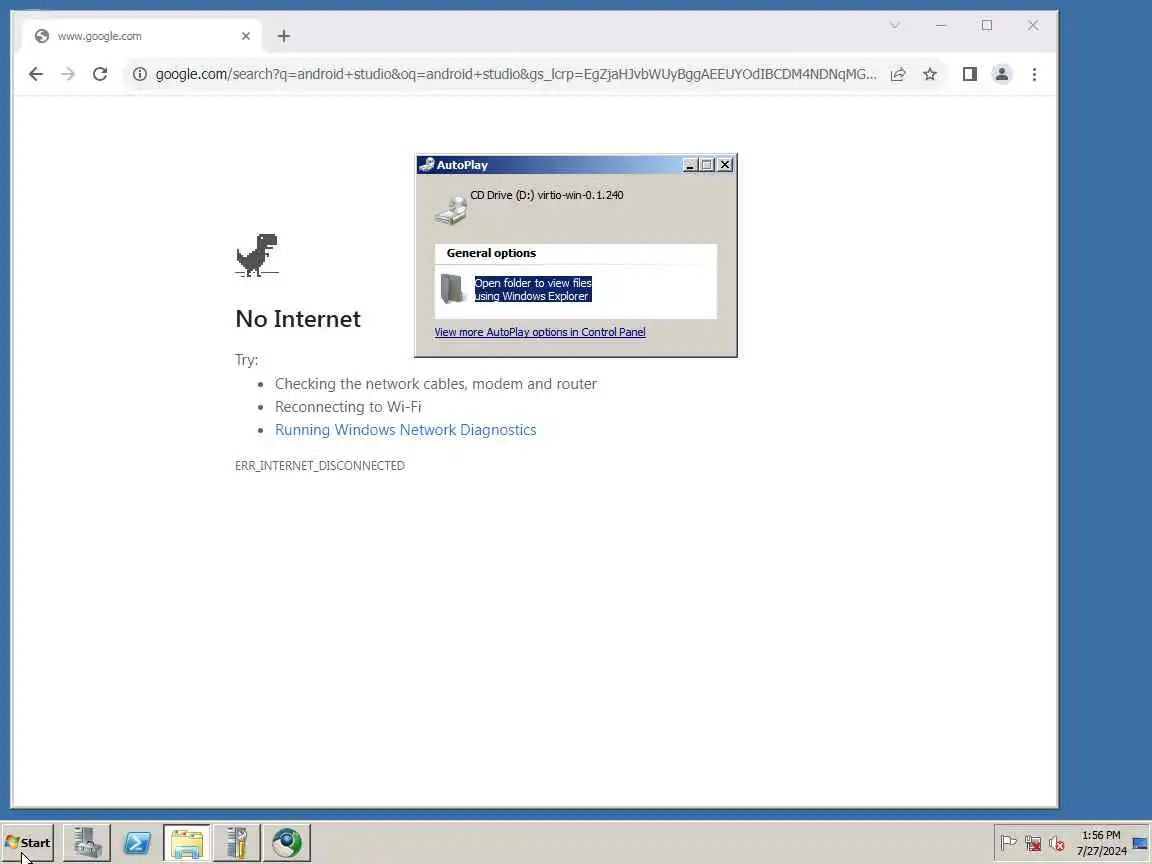
Task: Minimize the AutoPlay dialog
Action: [x=689, y=165]
